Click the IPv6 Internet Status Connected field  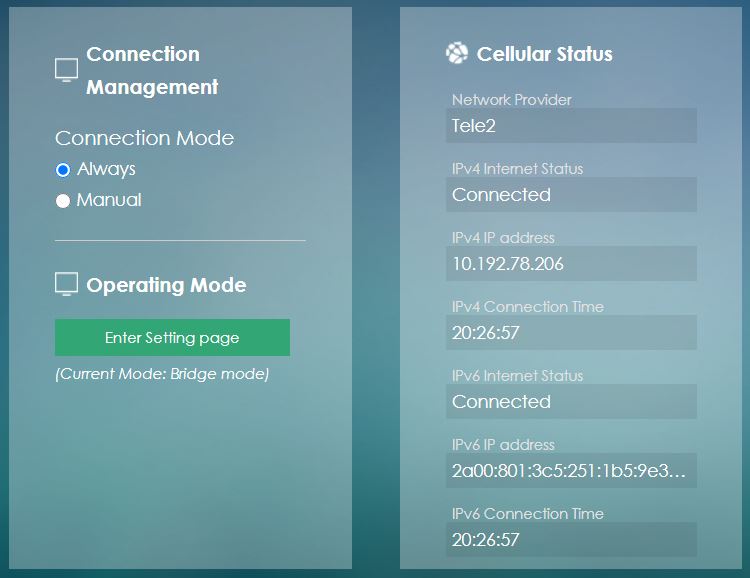pyautogui.click(x=571, y=402)
